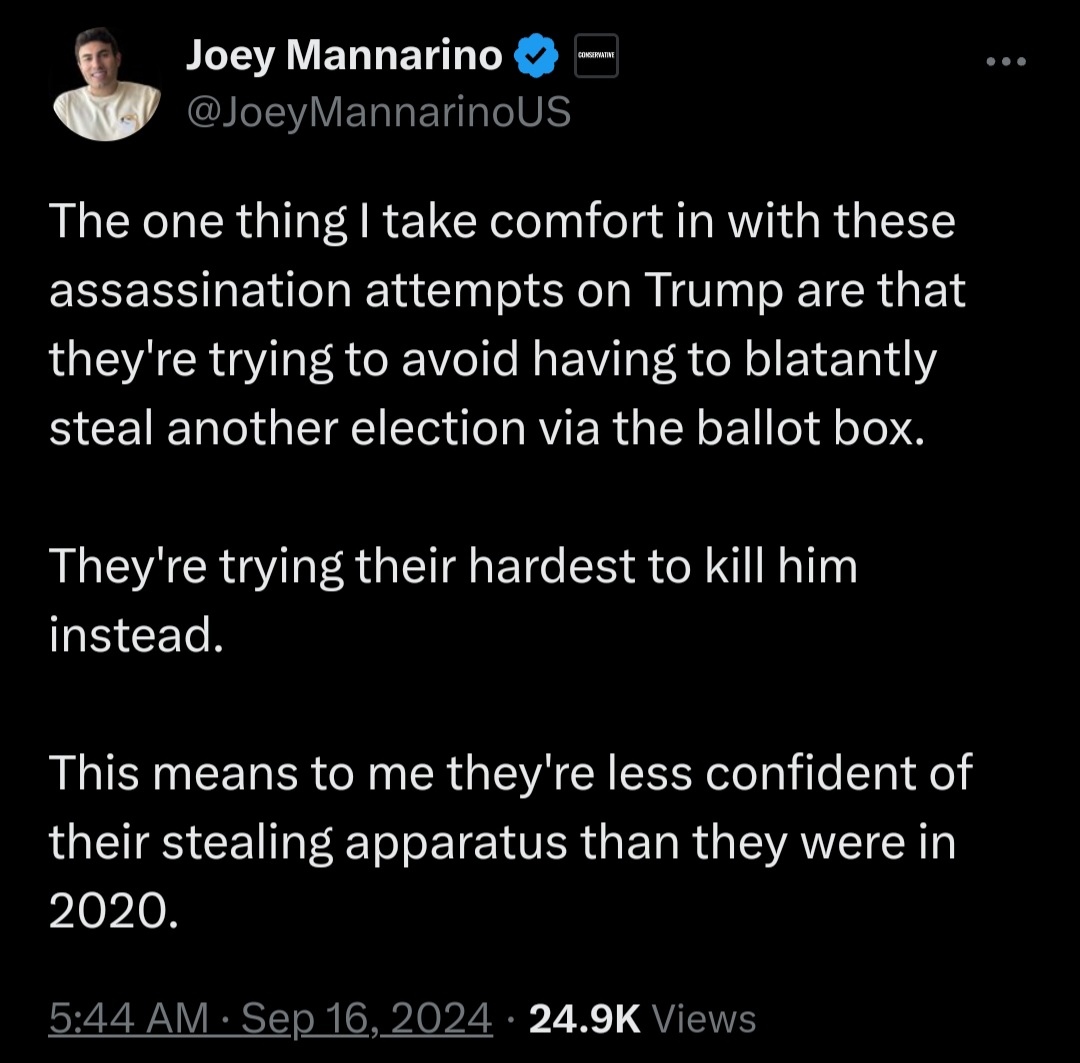The image size is (1080, 1063).
Task: Click the line 'steal another election via the ballot box.'
Action: click(483, 427)
